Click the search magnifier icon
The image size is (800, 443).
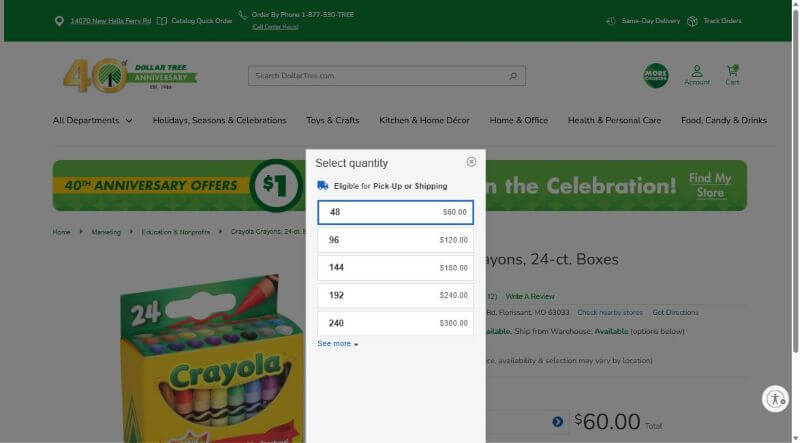coord(513,76)
